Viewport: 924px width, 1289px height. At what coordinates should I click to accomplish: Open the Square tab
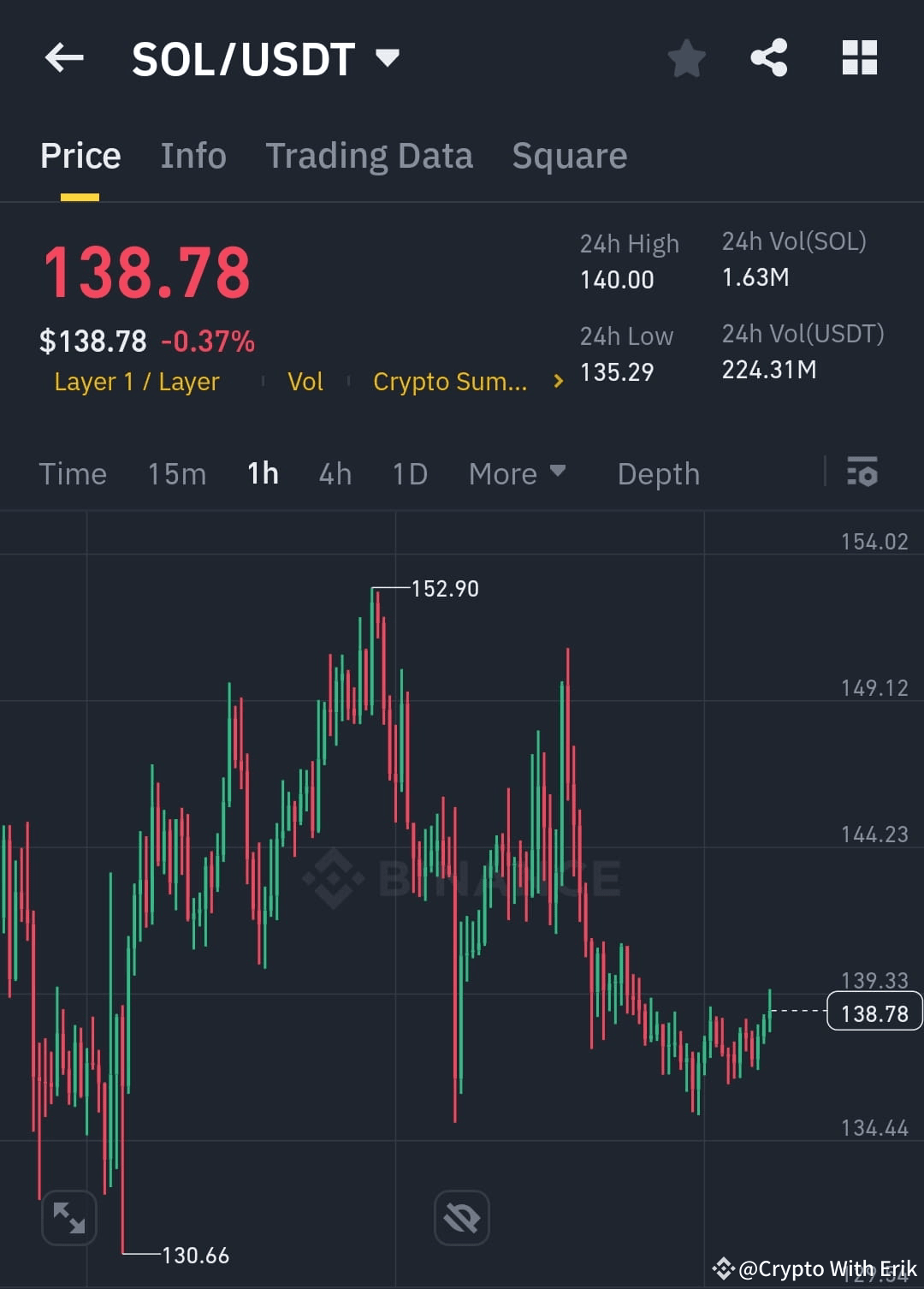pos(569,155)
